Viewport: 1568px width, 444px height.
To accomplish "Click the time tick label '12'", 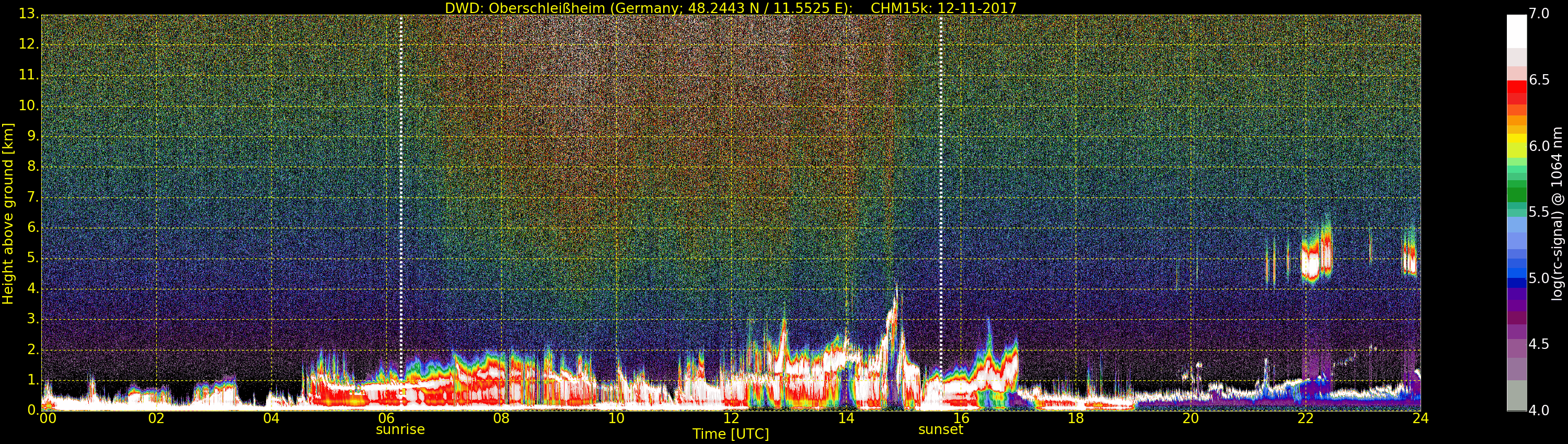I will pyautogui.click(x=731, y=418).
